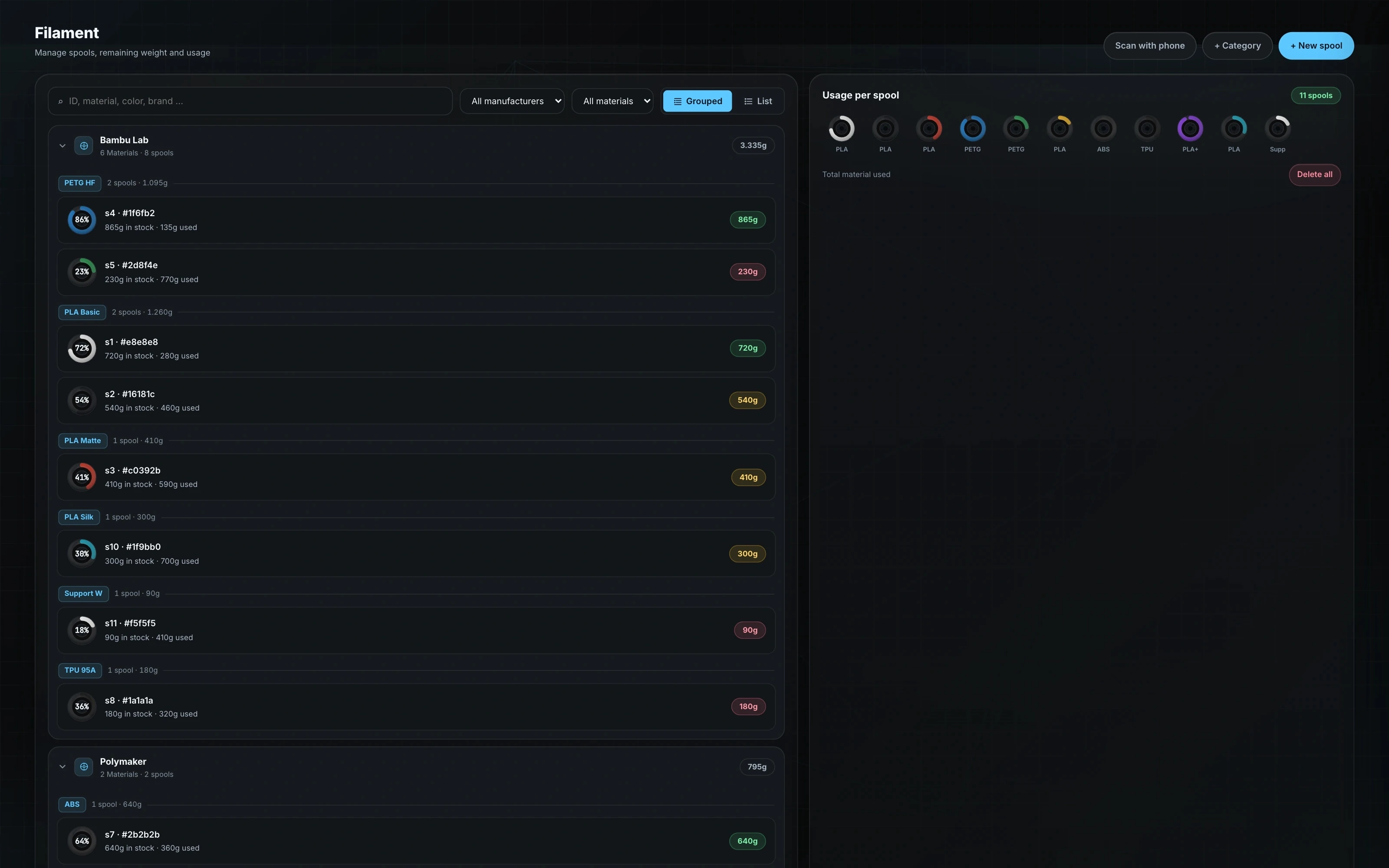Collapse the Polymaker group chevron
Viewport: 1389px width, 868px height.
click(x=63, y=766)
